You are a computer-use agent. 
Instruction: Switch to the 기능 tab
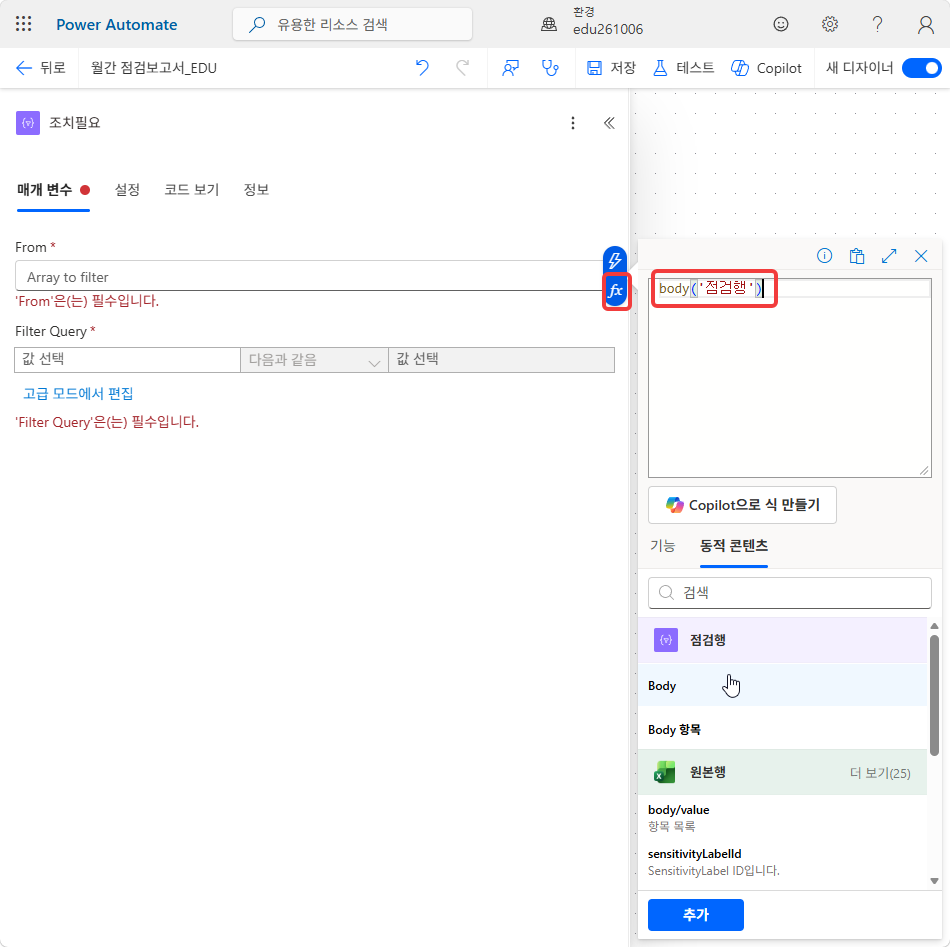point(662,546)
